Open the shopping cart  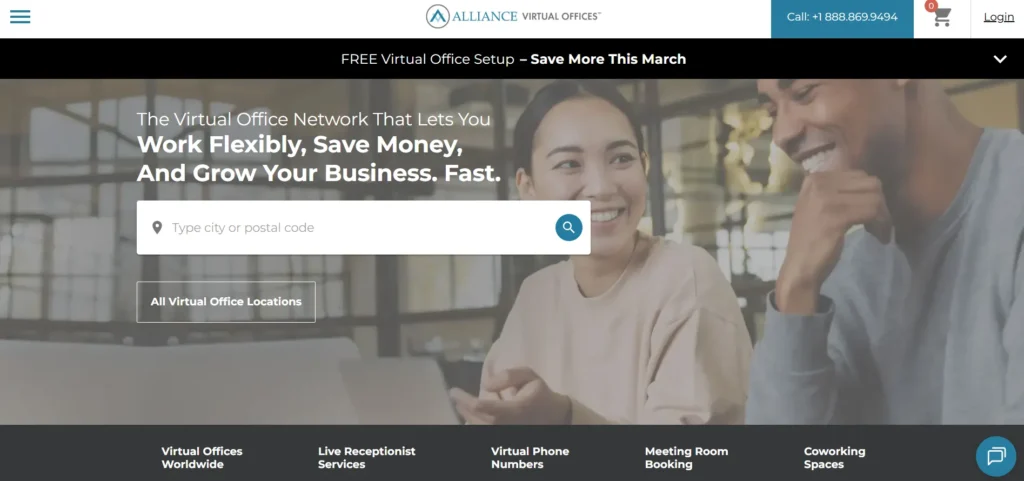tap(942, 17)
